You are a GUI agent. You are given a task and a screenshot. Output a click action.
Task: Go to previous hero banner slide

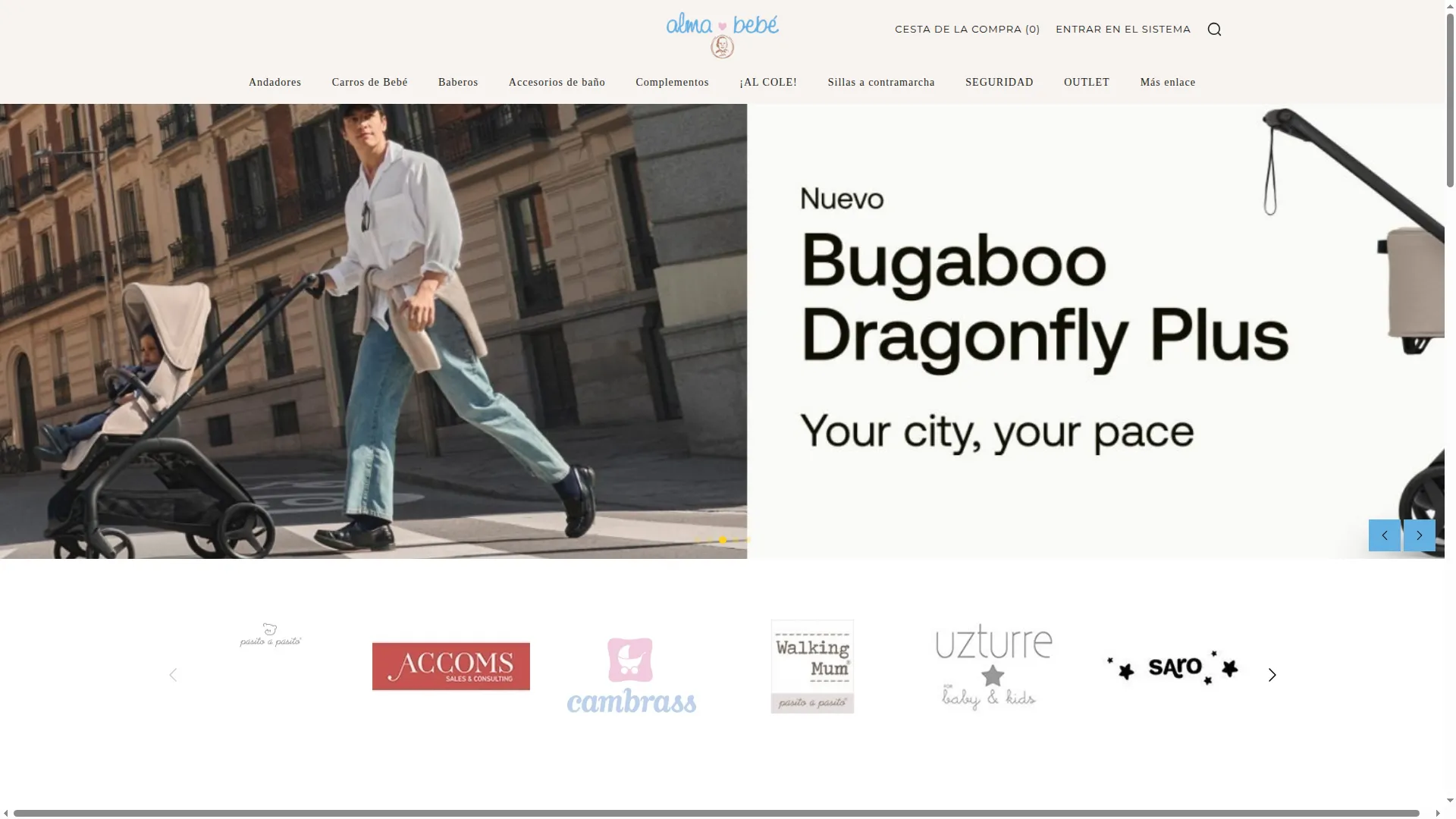(1384, 535)
